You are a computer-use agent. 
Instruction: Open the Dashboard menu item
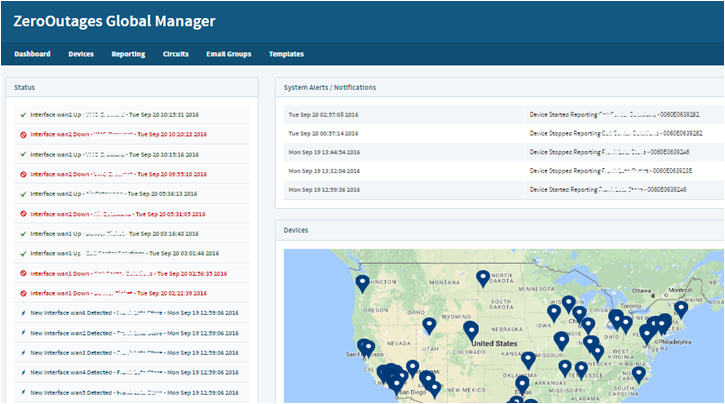[32, 54]
